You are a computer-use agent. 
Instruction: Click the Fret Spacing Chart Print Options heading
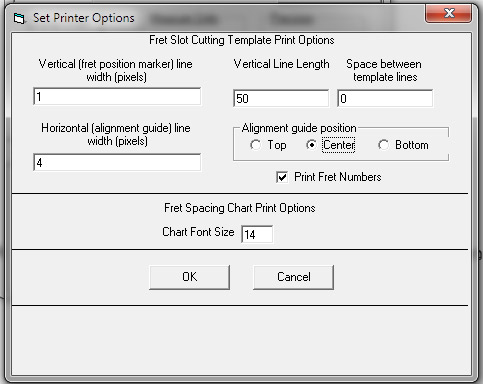click(x=240, y=208)
